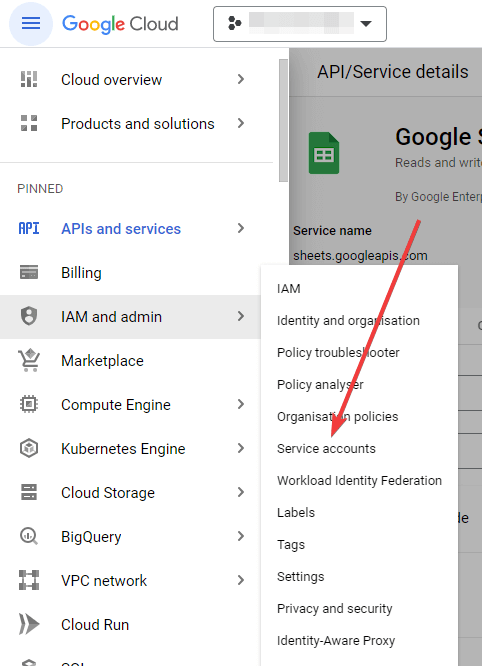Open Compute Engine menu item

pos(116,405)
